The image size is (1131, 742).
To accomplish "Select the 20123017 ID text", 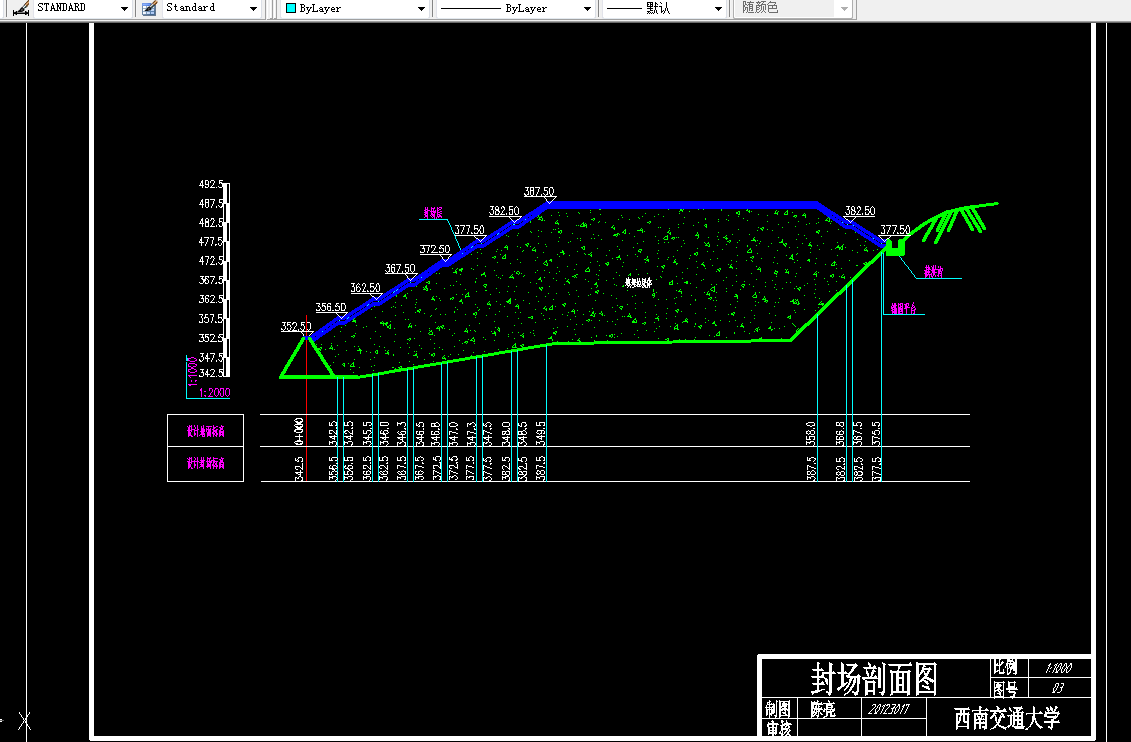I will point(888,710).
